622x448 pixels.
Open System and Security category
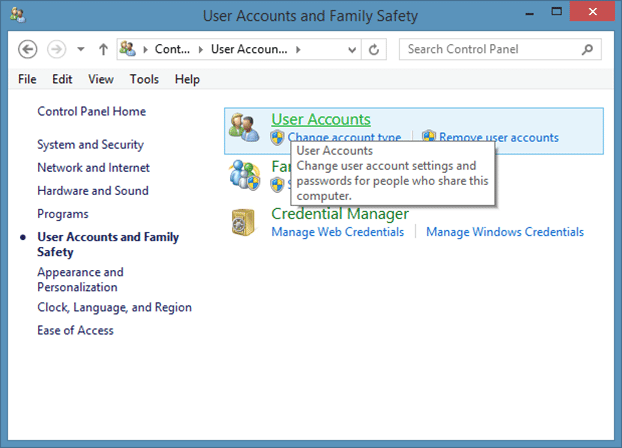click(x=90, y=145)
